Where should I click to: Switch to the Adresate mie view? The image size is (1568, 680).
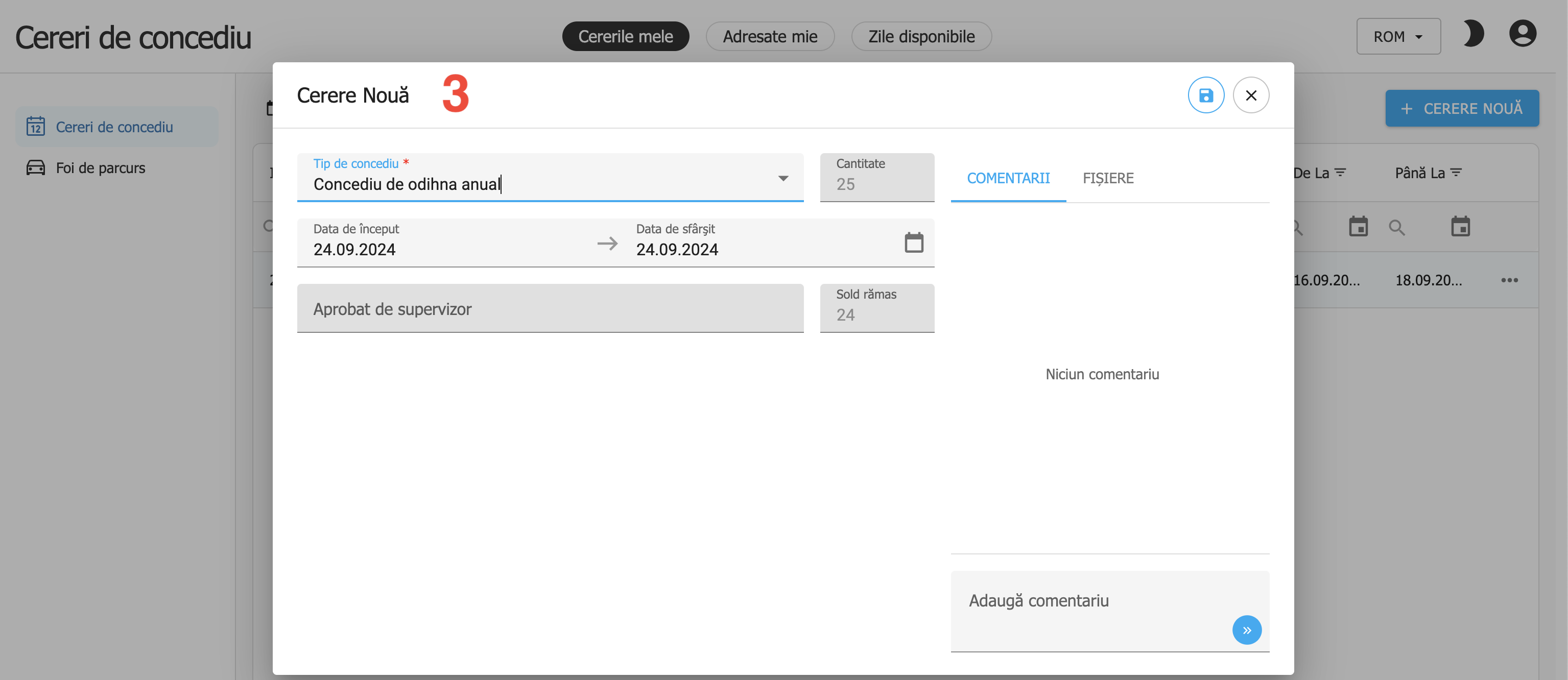pos(769,36)
